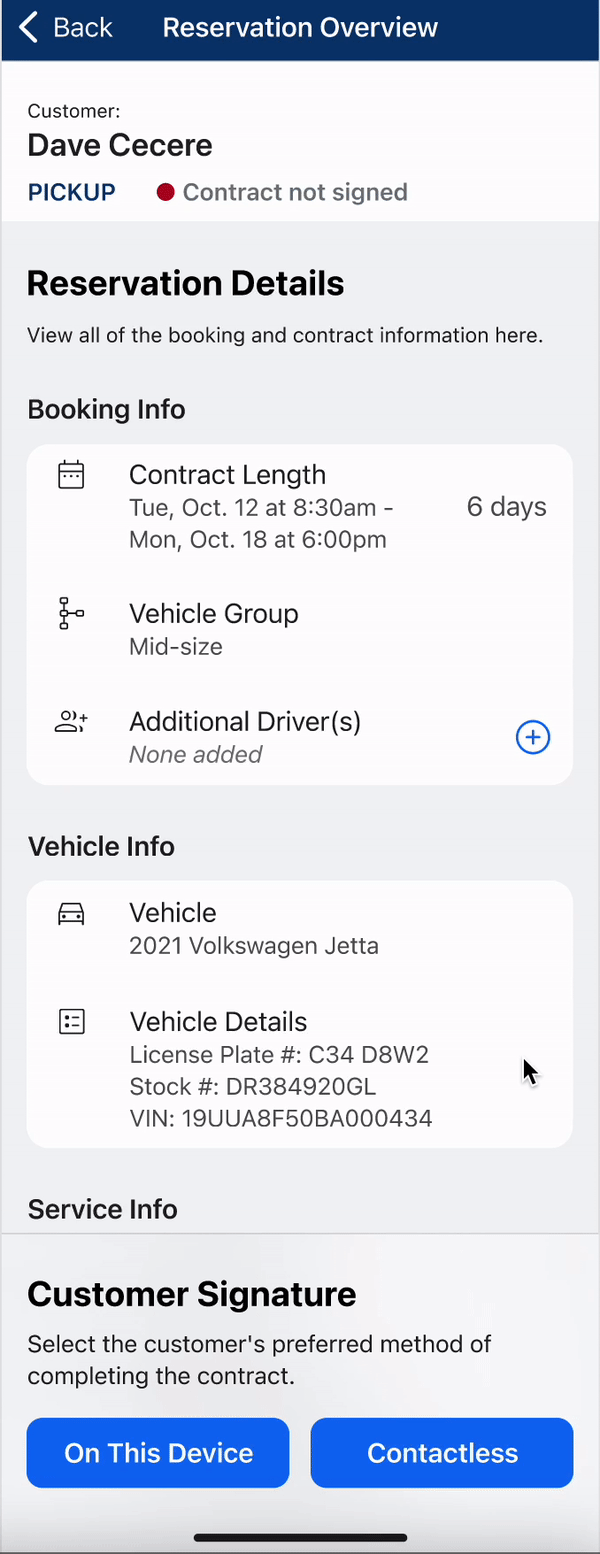
Task: Click the red contract status dot
Action: tap(166, 192)
